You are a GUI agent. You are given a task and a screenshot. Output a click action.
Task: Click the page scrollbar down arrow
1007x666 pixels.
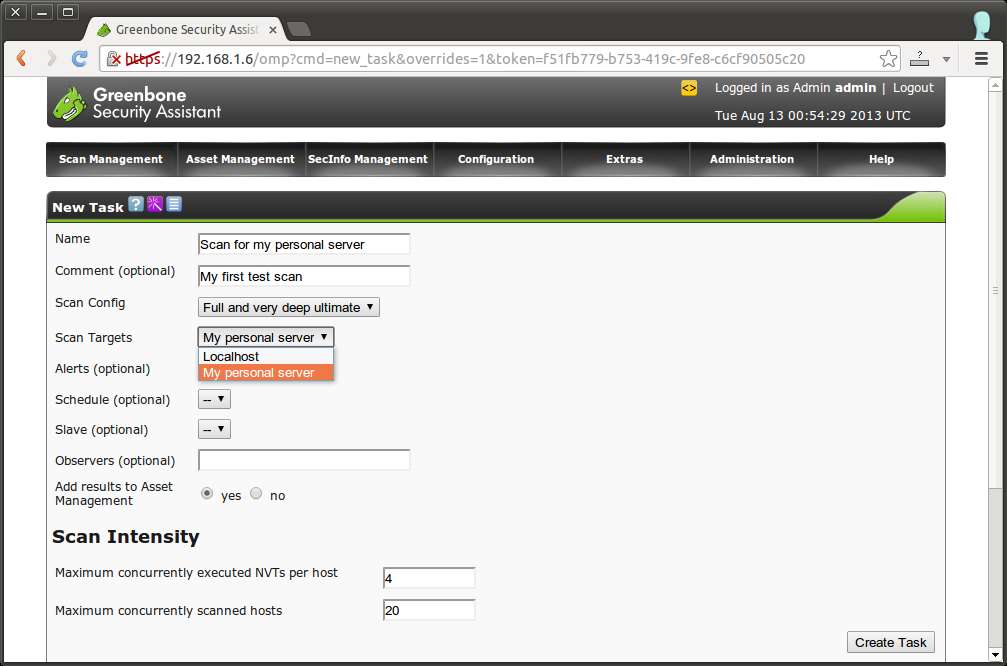[995, 655]
